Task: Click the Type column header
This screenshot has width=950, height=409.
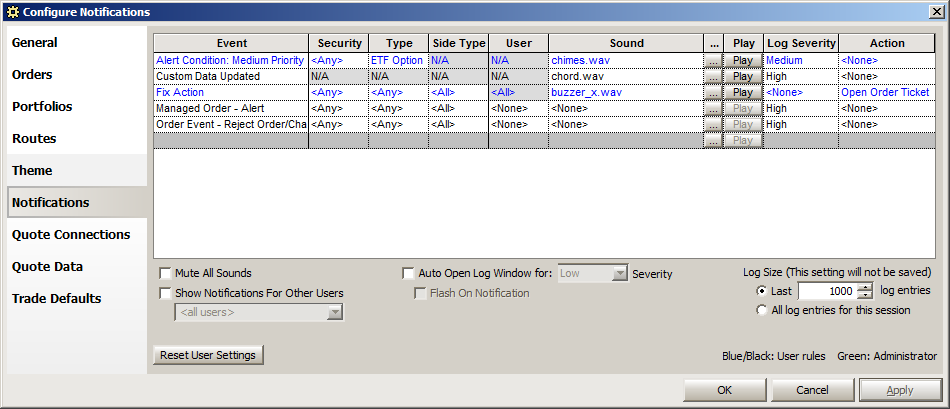Action: pos(399,43)
